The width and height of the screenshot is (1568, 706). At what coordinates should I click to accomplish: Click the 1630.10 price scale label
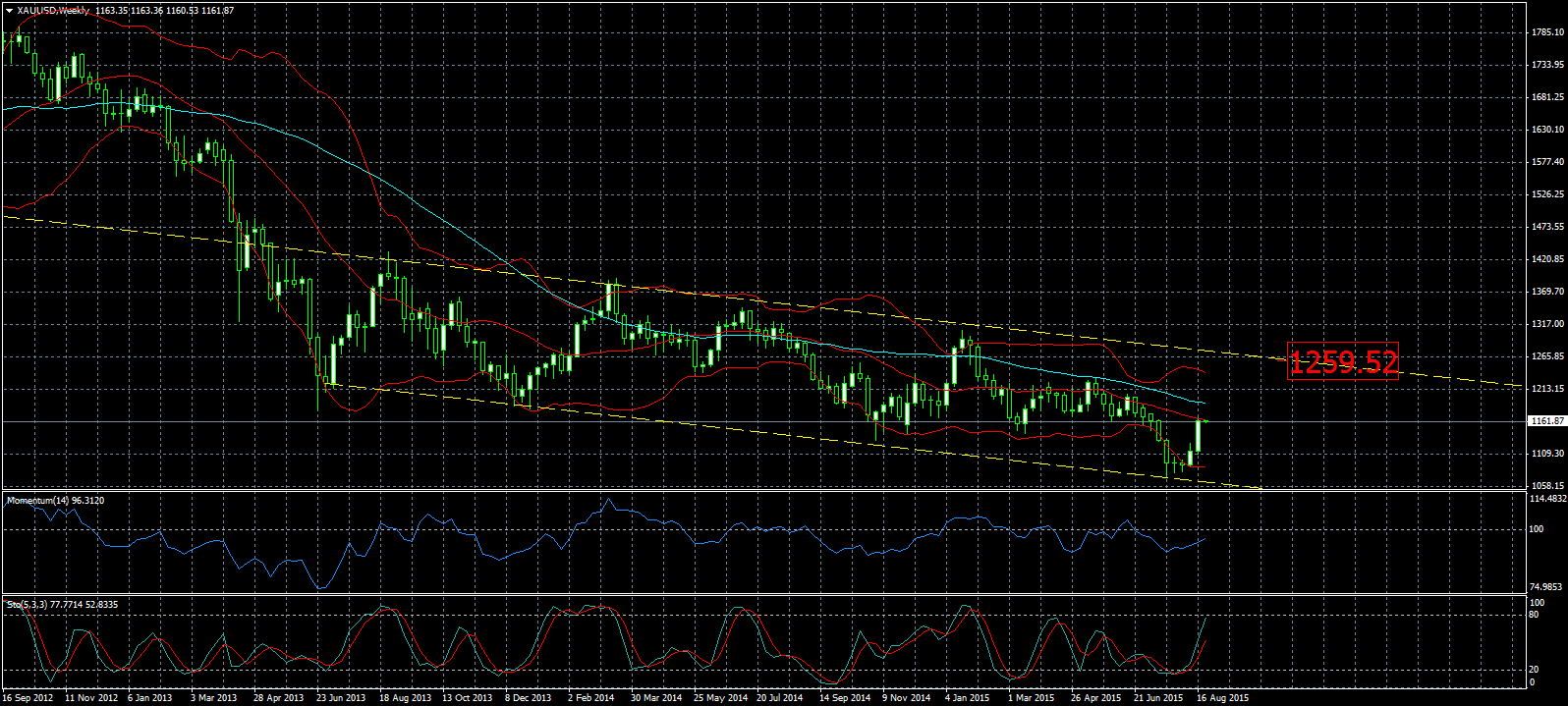[1547, 130]
